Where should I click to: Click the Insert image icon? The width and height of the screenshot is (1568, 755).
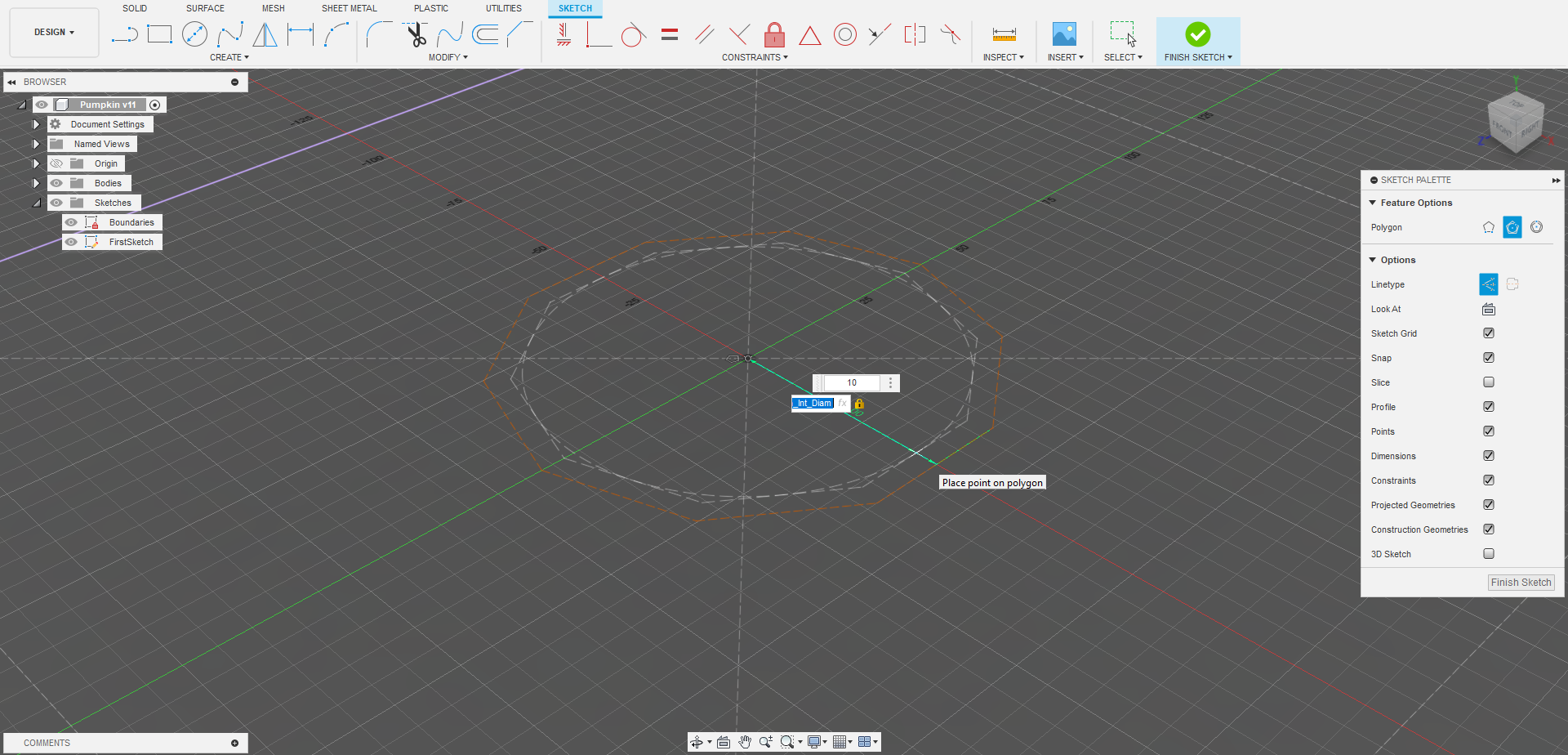click(x=1064, y=34)
